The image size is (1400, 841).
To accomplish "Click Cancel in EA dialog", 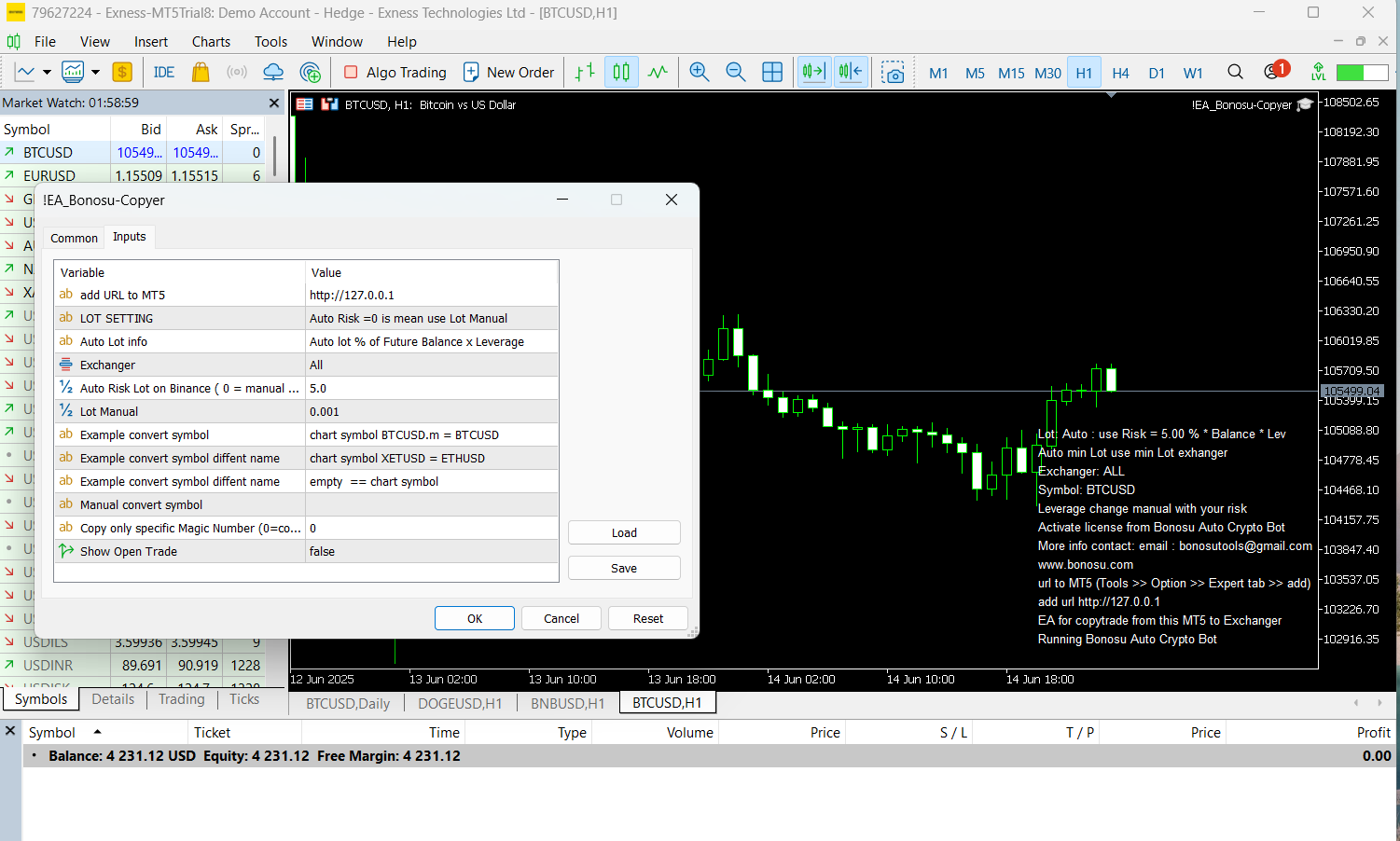I will pos(561,618).
